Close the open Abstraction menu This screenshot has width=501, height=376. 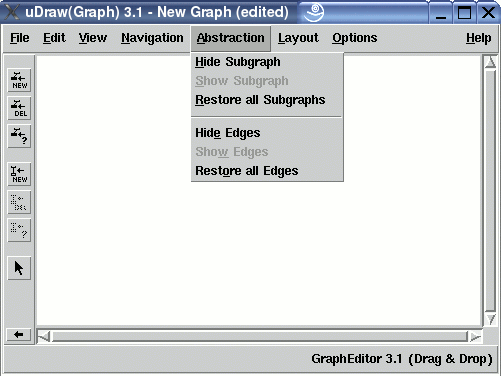(231, 38)
